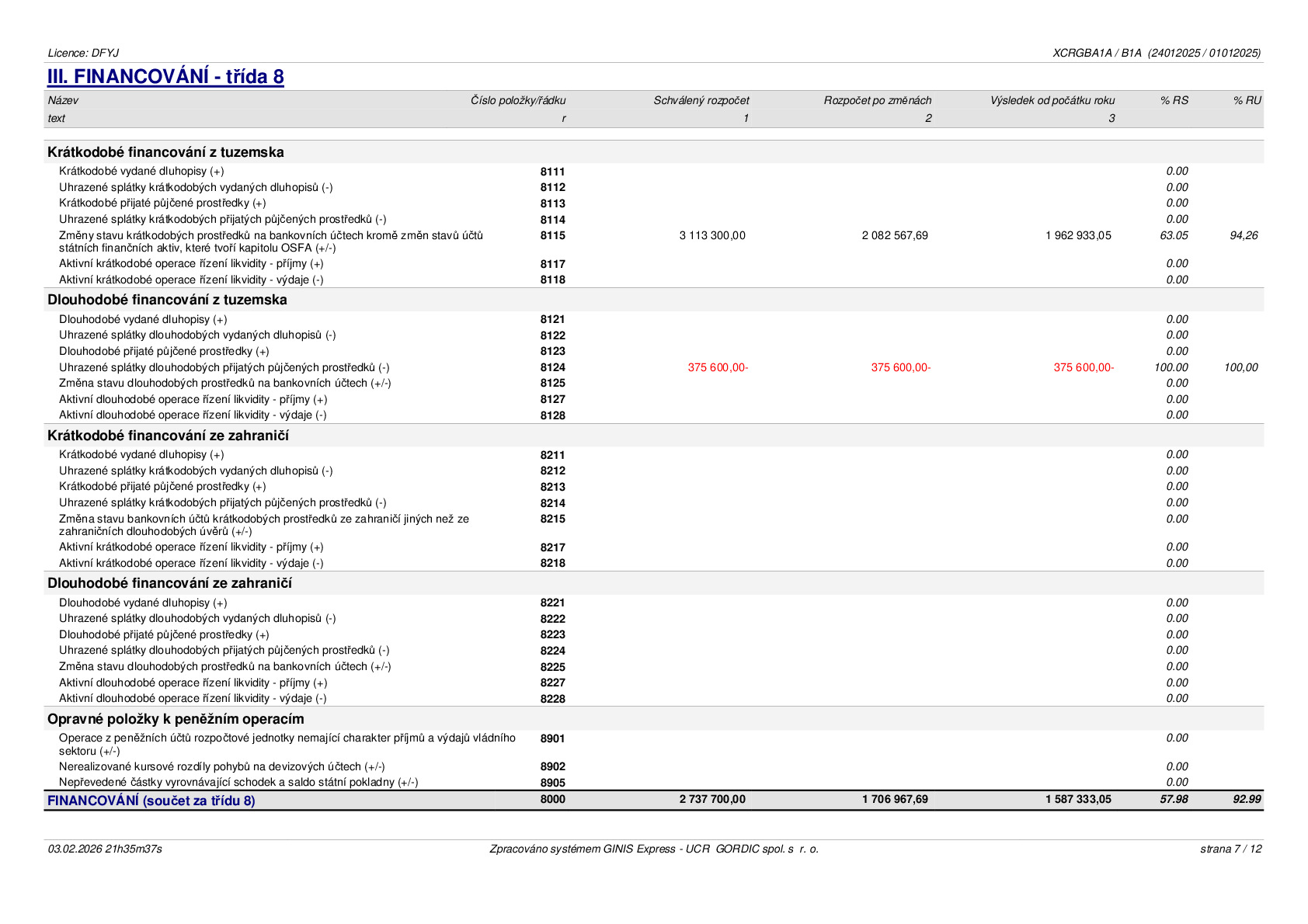Select the Krátkodobé financování z tuzemska section header
This screenshot has height=924, width=1308.
(165, 152)
